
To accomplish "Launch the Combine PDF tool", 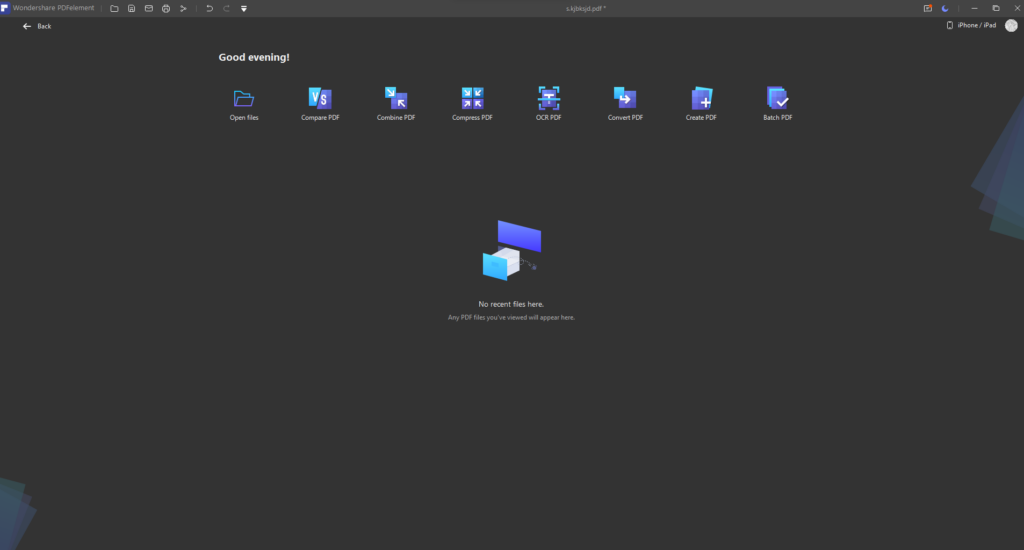I will [x=396, y=99].
